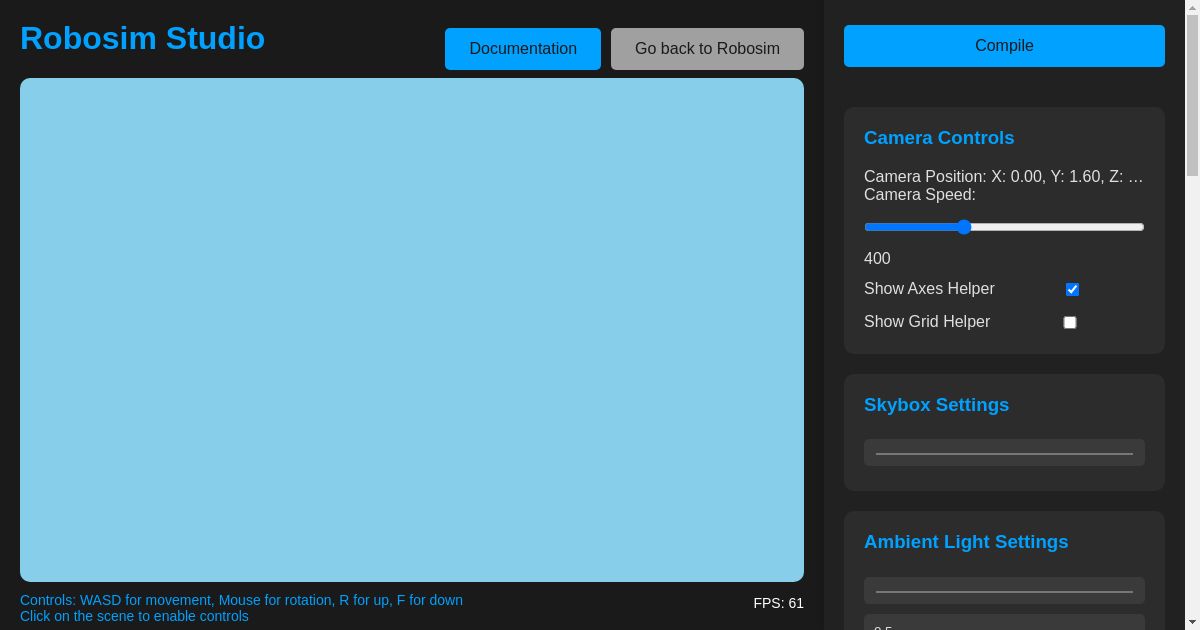Image resolution: width=1200 pixels, height=630 pixels.
Task: Click the page's vertical scrollbar thumb
Action: point(1192,95)
